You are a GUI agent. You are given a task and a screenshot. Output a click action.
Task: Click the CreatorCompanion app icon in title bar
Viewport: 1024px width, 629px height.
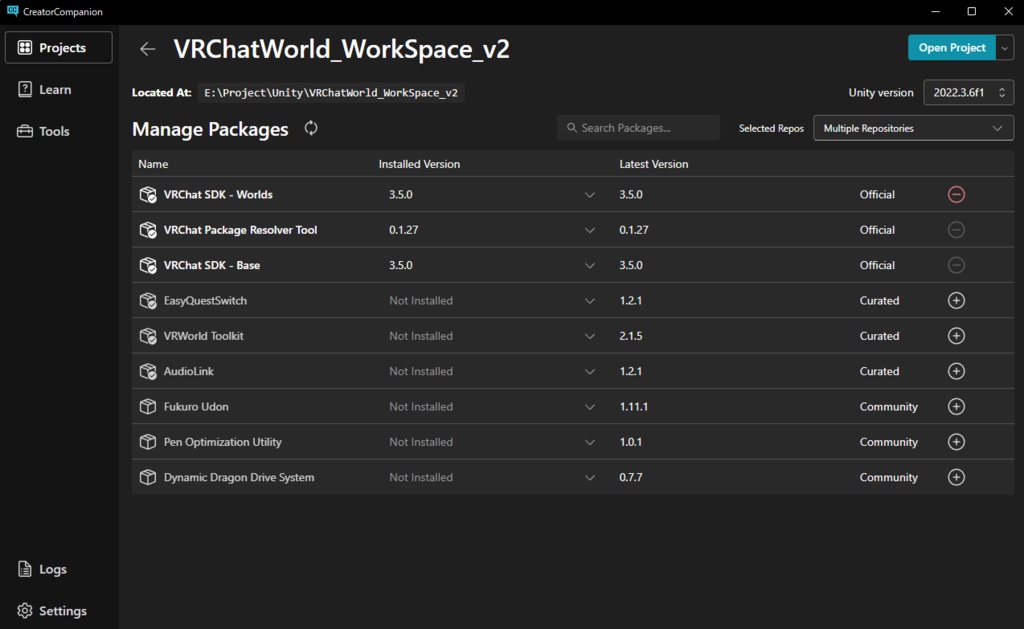[12, 11]
